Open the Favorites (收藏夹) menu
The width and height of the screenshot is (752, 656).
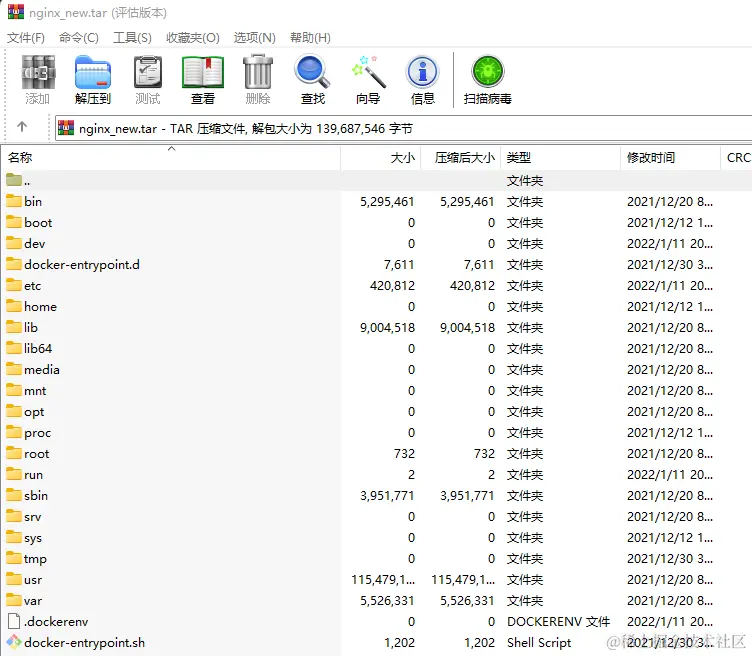pos(193,37)
